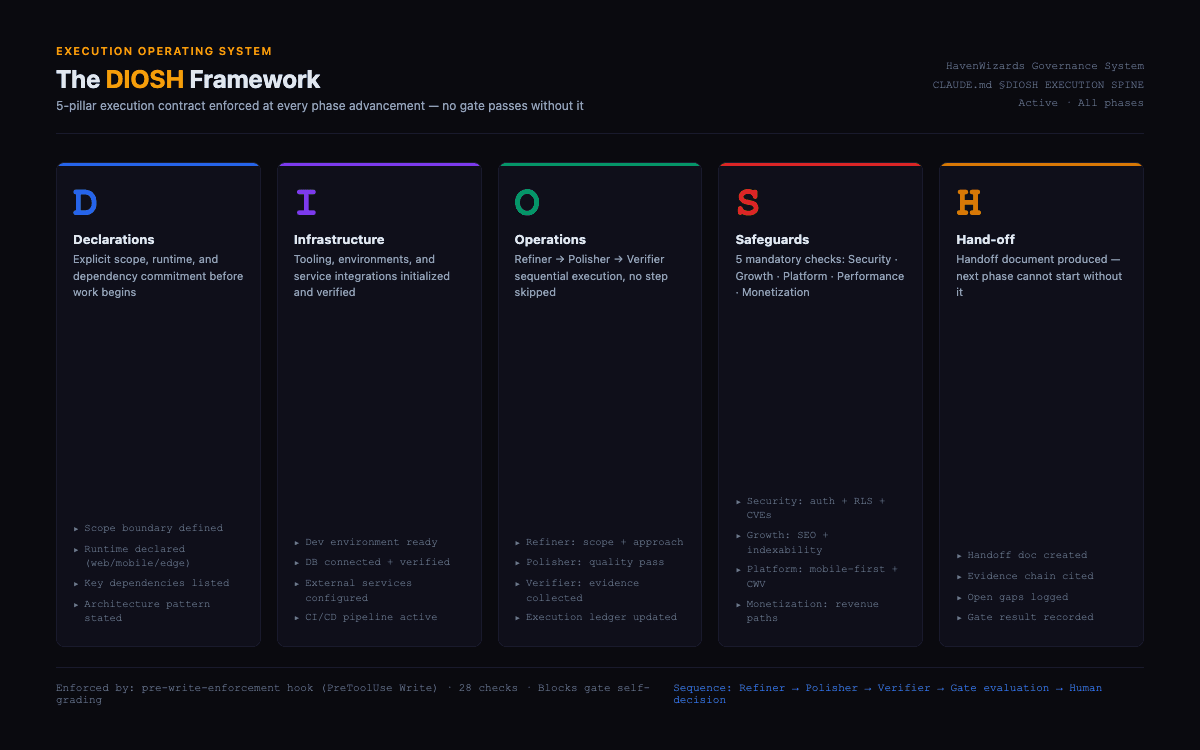This screenshot has height=750, width=1200.
Task: Click 'Polisher: quality pass' item
Action: 589,562
